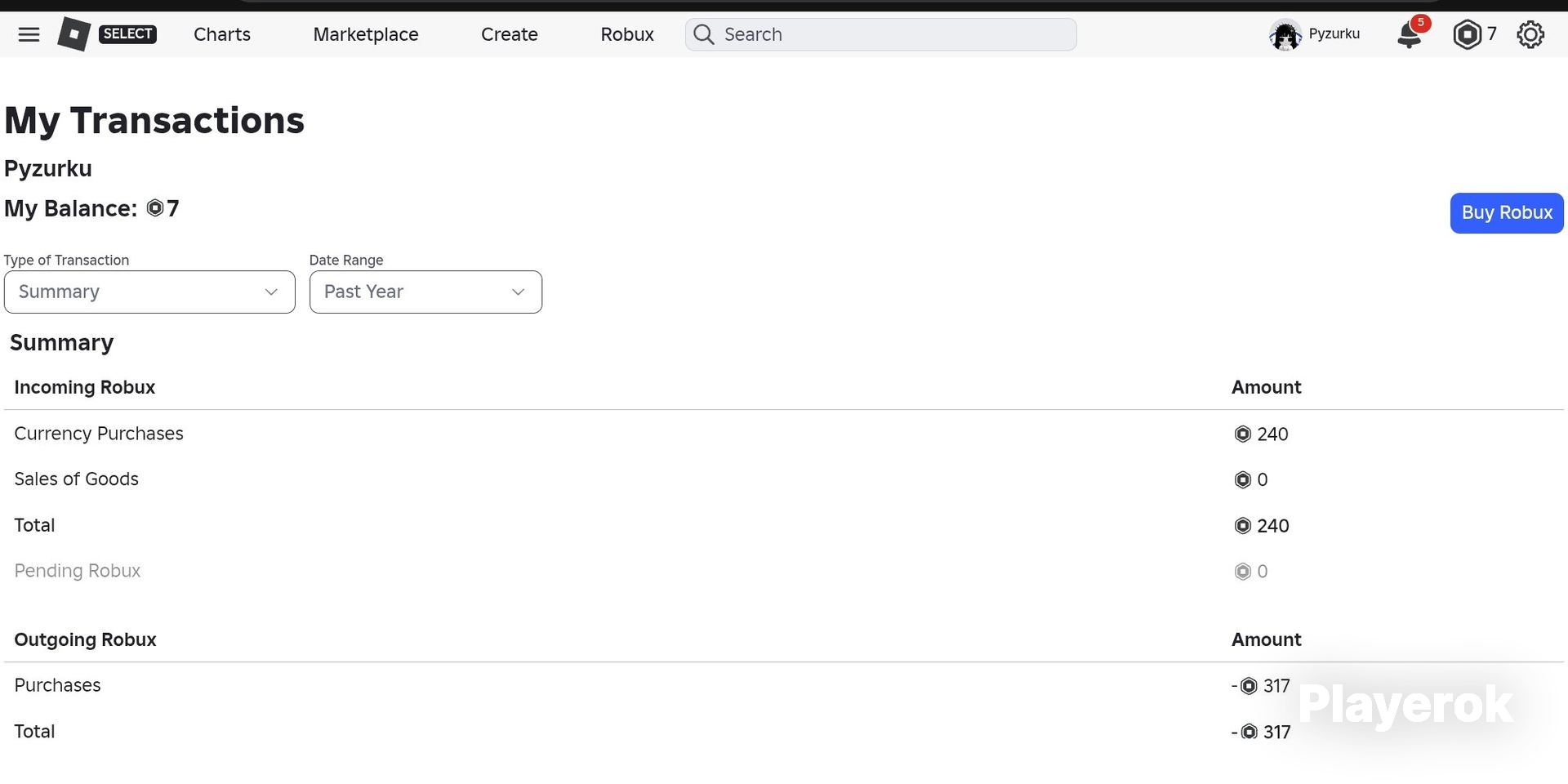Click Robux icon in Sales of Goods row
The image size is (1568, 784).
[1242, 479]
